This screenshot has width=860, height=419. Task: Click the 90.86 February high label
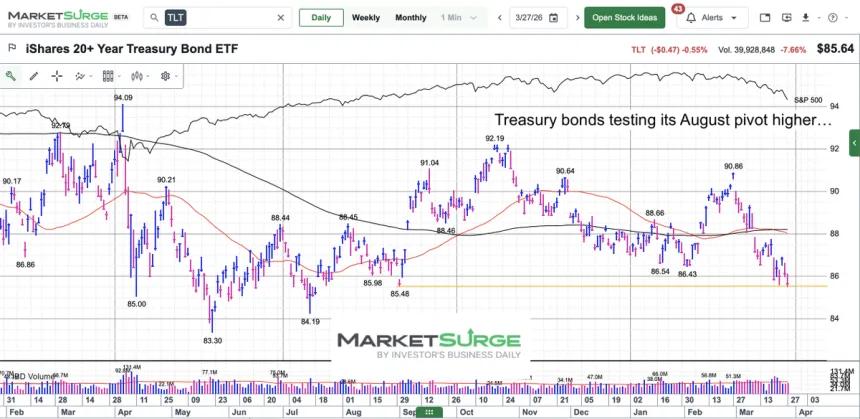coord(733,166)
